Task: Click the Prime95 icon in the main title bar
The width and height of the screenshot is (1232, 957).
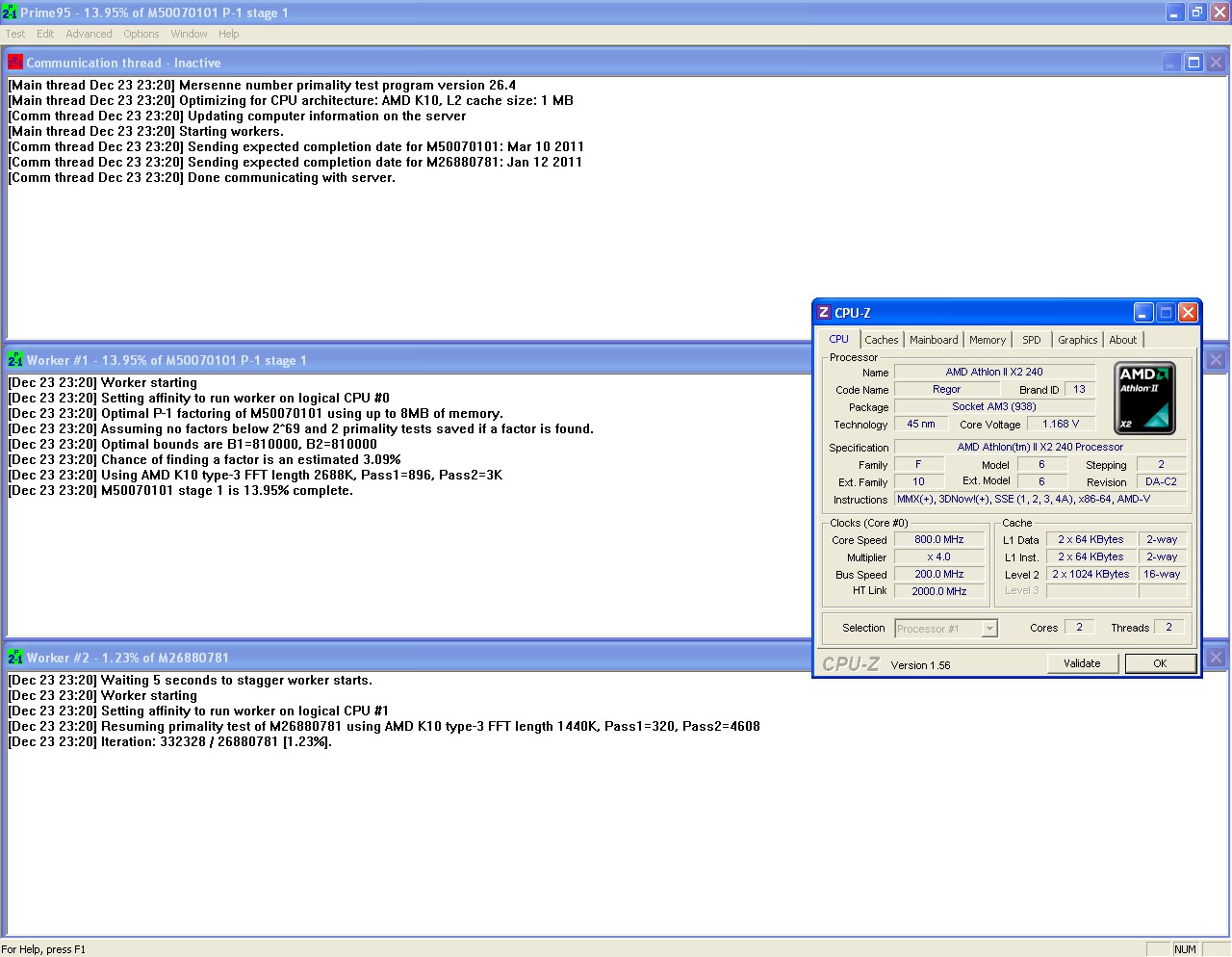Action: [10, 13]
